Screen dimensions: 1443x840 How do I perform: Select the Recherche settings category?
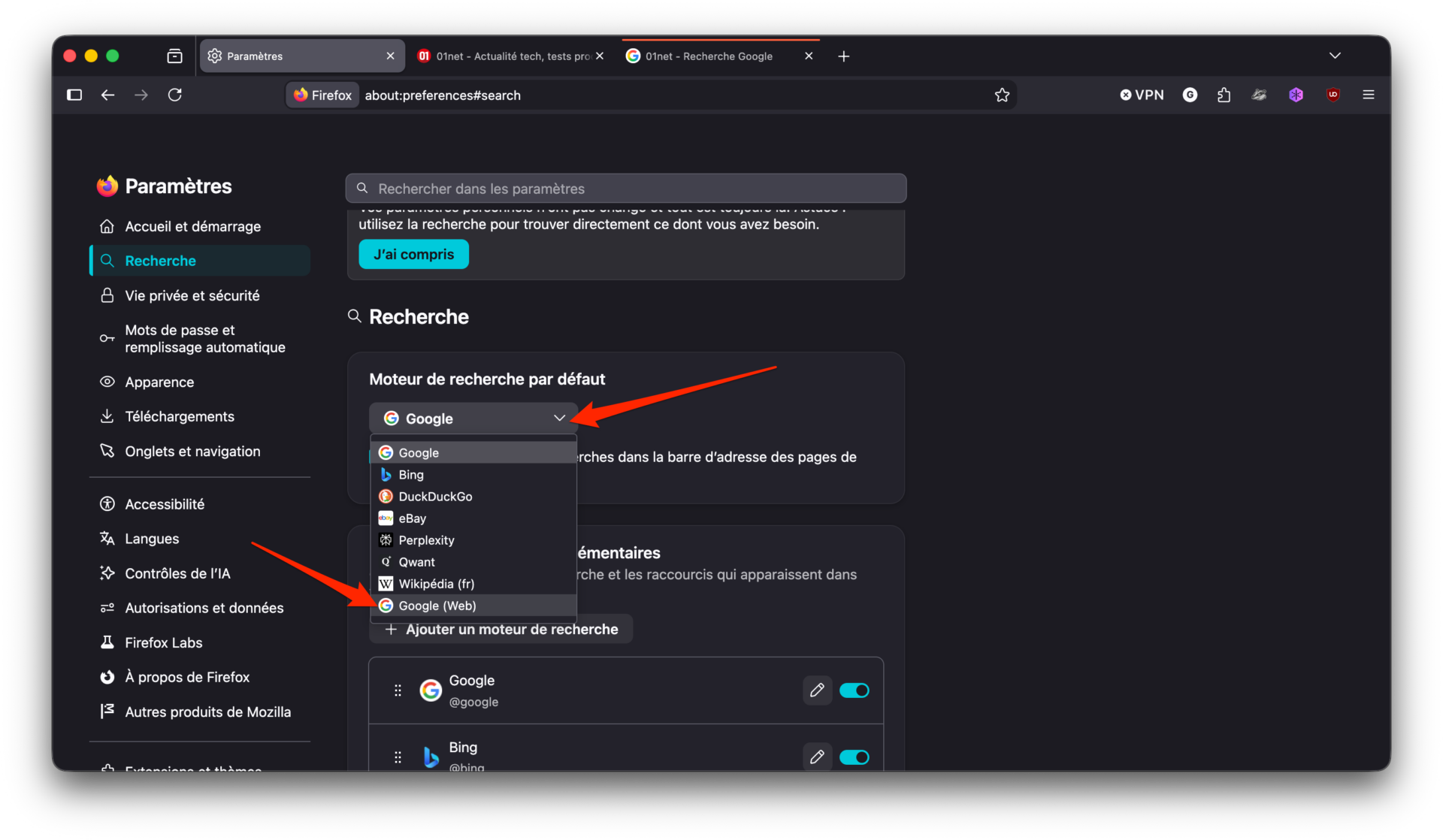tap(199, 261)
